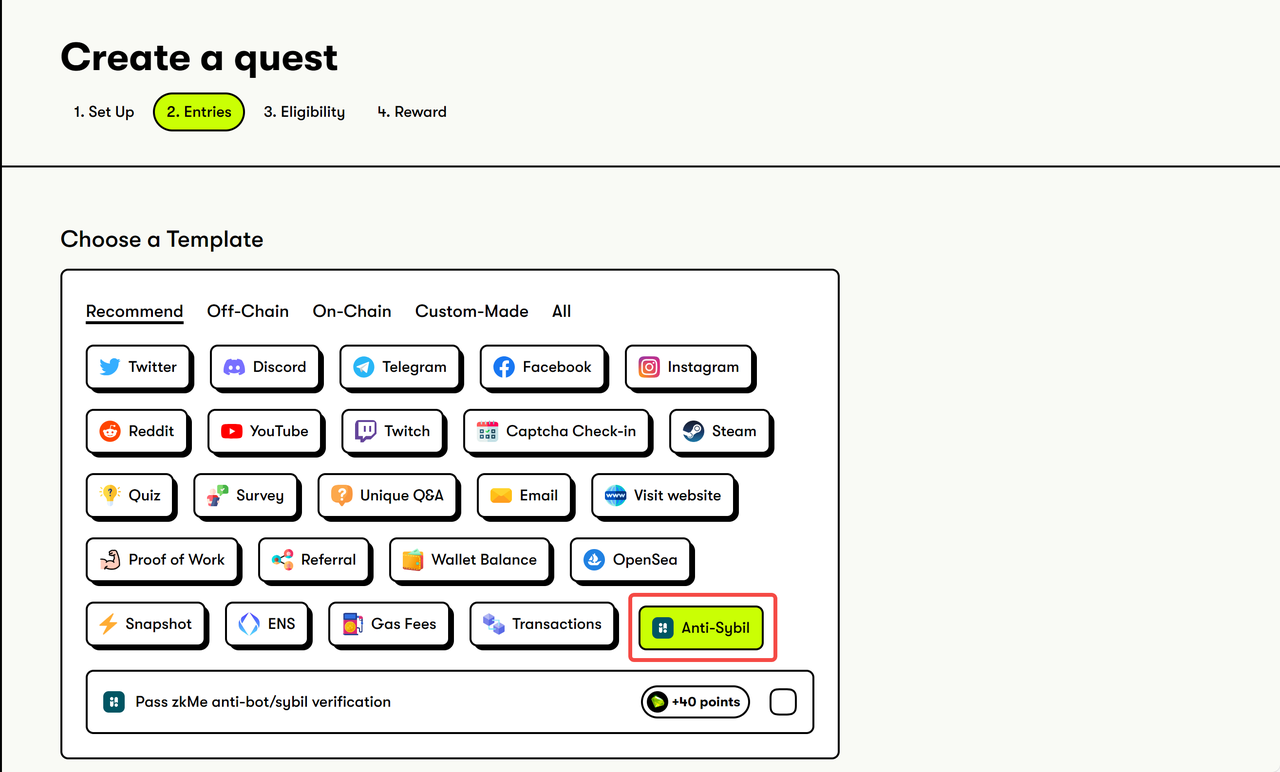Viewport: 1280px width, 772px height.
Task: Go to step 1. Set Up
Action: pyautogui.click(x=104, y=112)
